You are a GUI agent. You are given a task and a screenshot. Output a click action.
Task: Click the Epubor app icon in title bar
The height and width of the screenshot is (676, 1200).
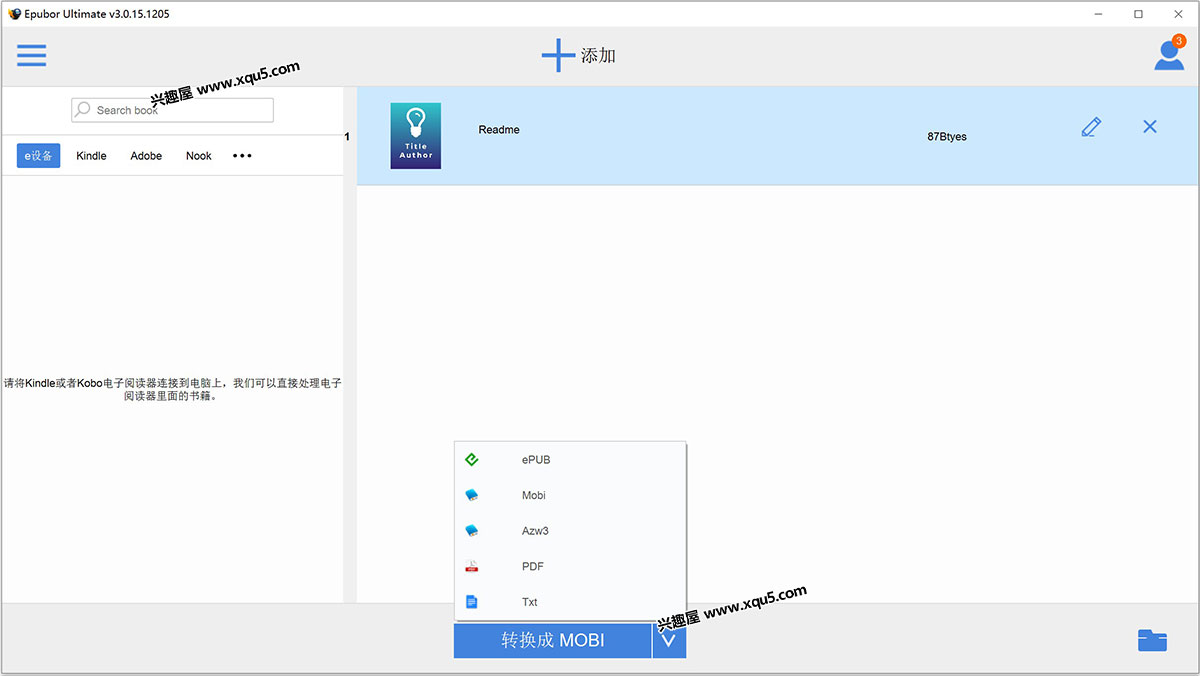14,14
